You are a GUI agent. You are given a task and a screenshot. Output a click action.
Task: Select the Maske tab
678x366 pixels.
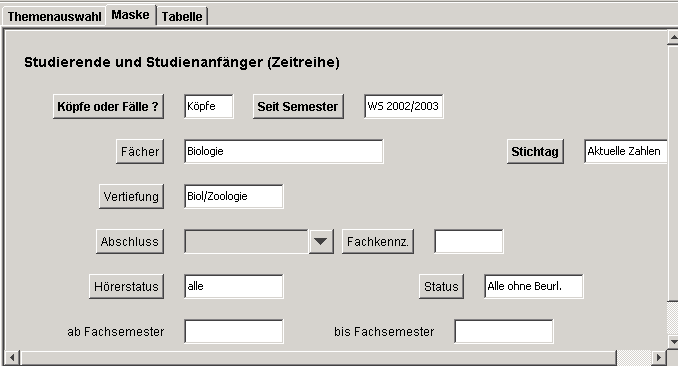[x=130, y=15]
